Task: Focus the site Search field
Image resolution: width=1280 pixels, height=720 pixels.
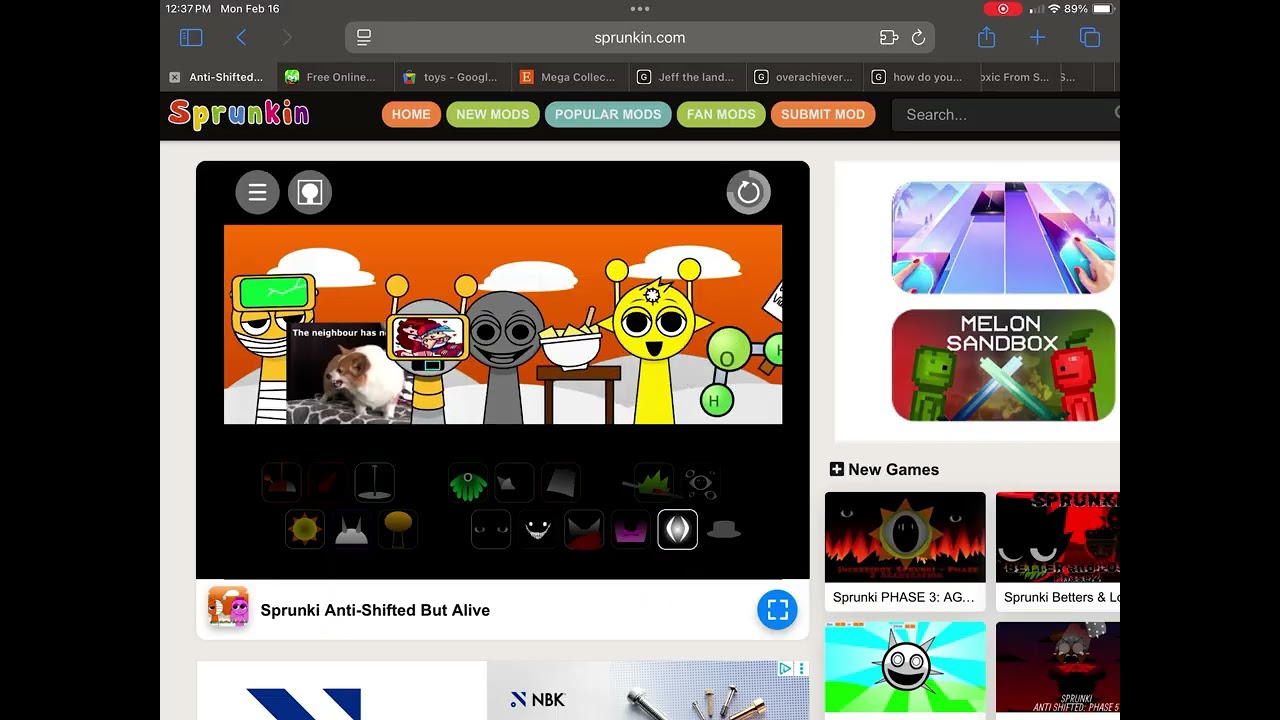Action: click(1005, 115)
